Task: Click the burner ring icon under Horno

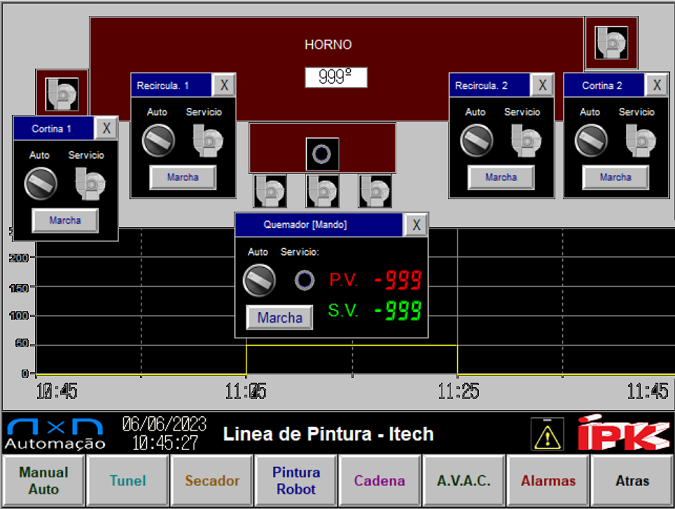Action: (x=322, y=154)
